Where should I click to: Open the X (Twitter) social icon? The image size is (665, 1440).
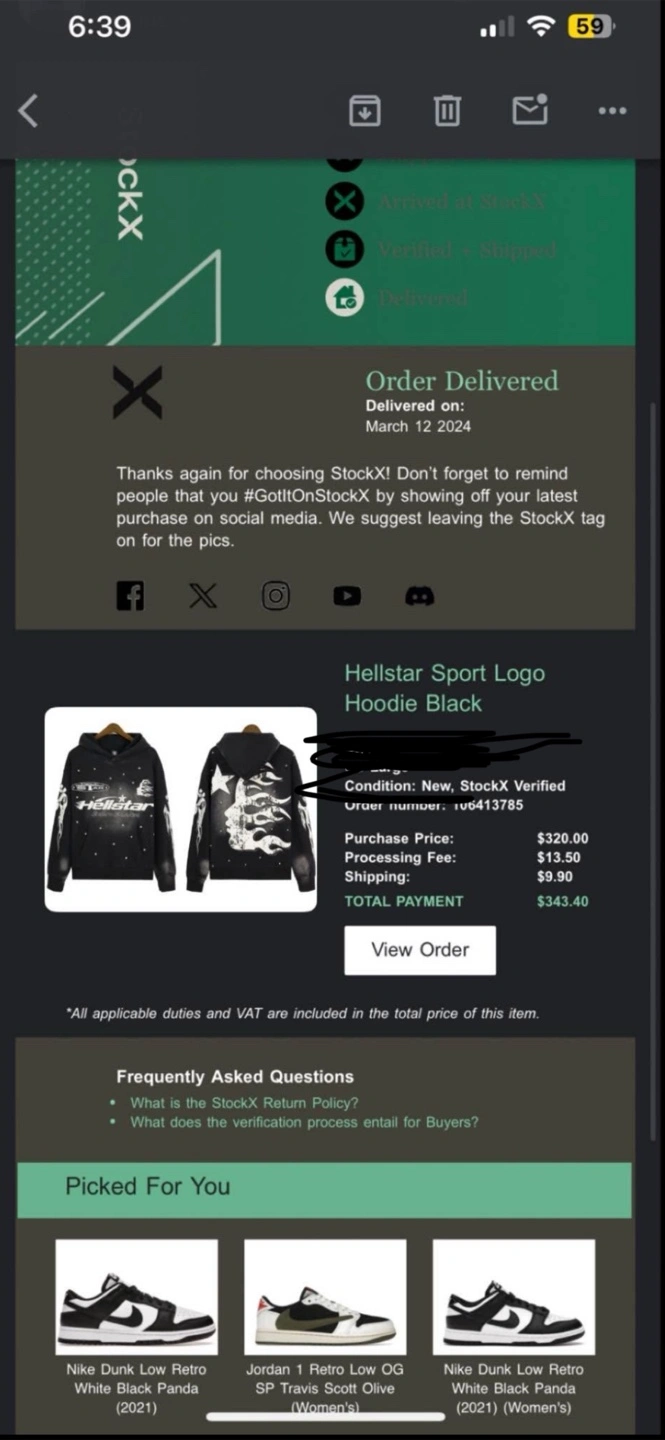click(203, 596)
